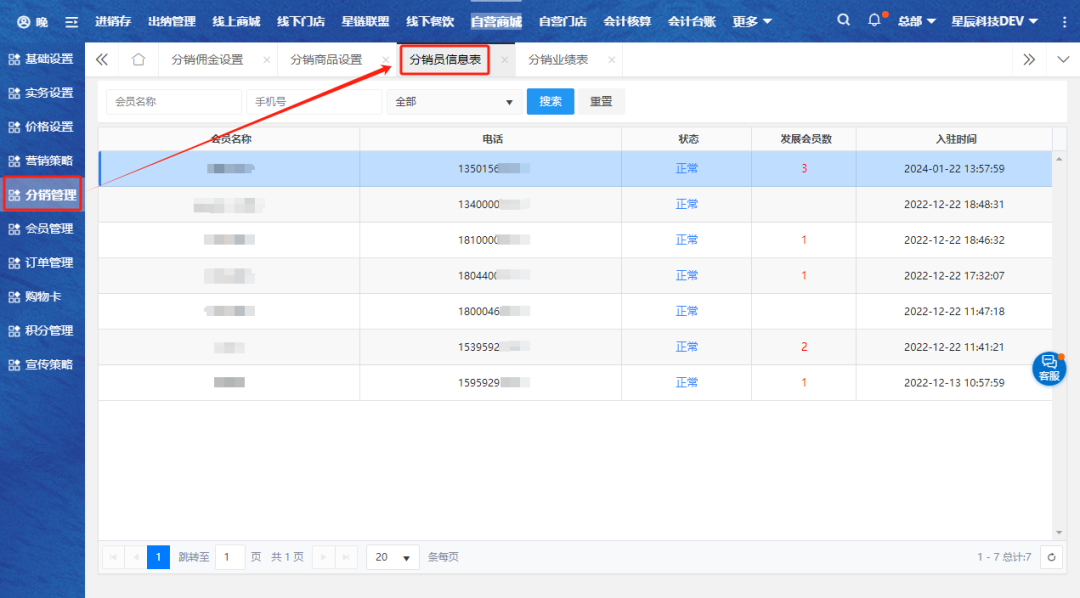The width and height of the screenshot is (1080, 598).
Task: Open the 总部 branch dropdown
Action: [916, 21]
